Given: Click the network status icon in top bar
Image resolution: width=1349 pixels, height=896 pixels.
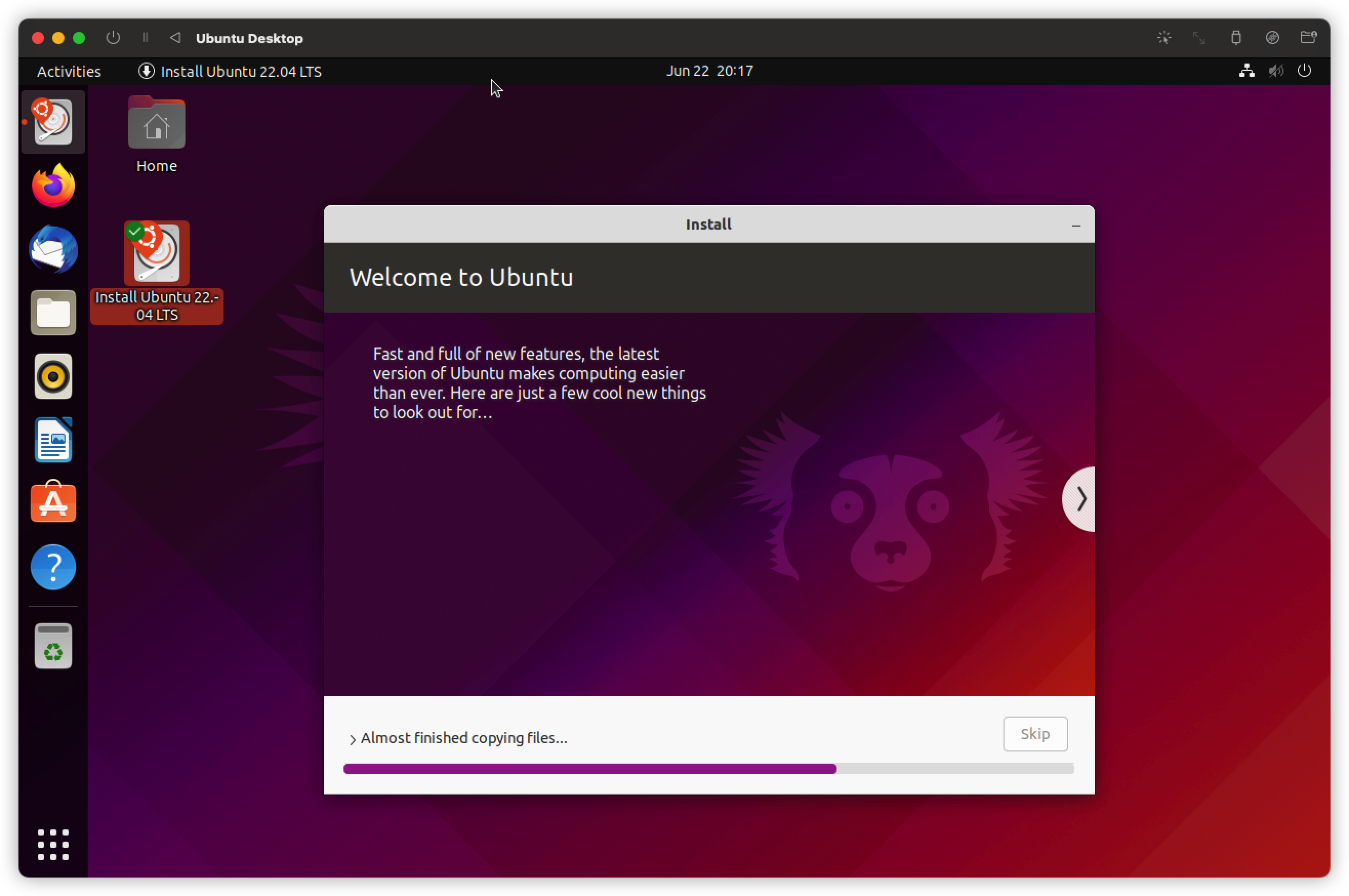Looking at the screenshot, I should pyautogui.click(x=1246, y=71).
